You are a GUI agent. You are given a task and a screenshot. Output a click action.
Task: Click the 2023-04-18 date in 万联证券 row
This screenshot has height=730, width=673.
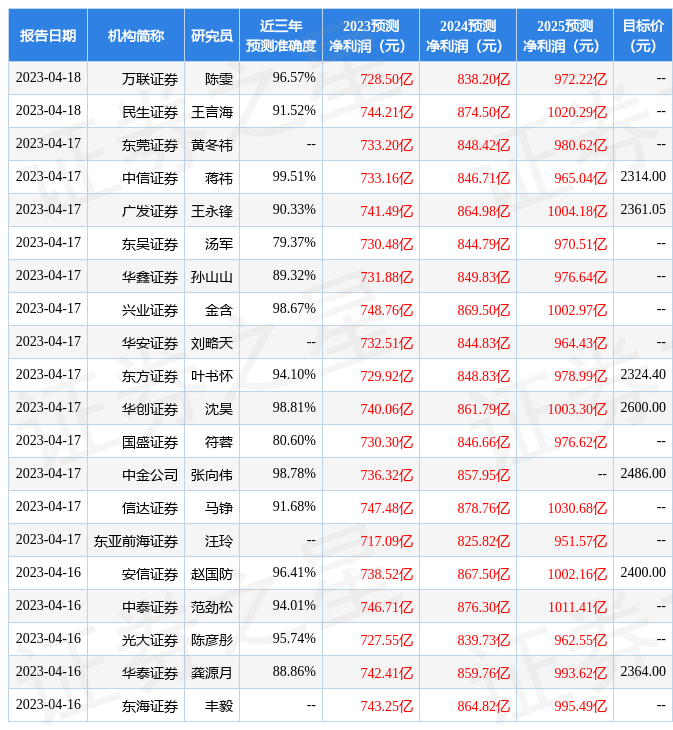coord(48,77)
